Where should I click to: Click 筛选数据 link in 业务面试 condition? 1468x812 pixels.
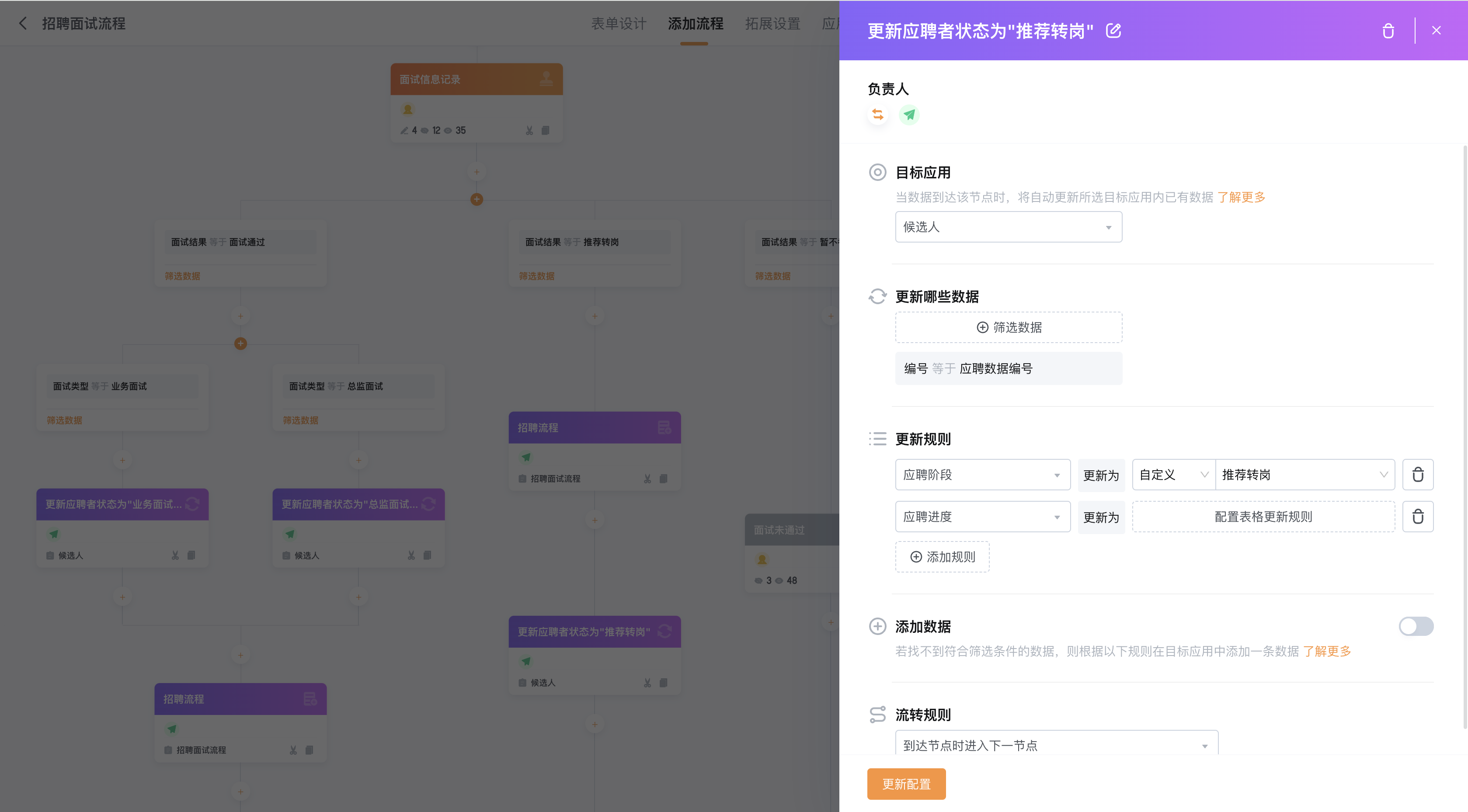tap(64, 420)
